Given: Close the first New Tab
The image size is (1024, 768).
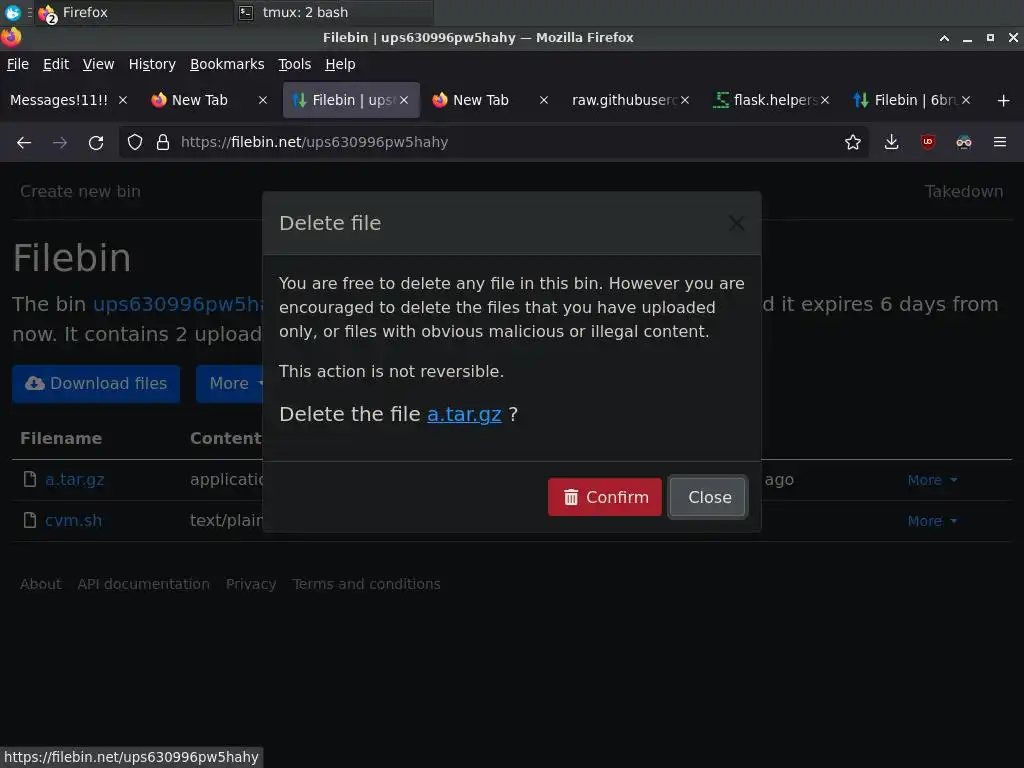Looking at the screenshot, I should [x=263, y=100].
